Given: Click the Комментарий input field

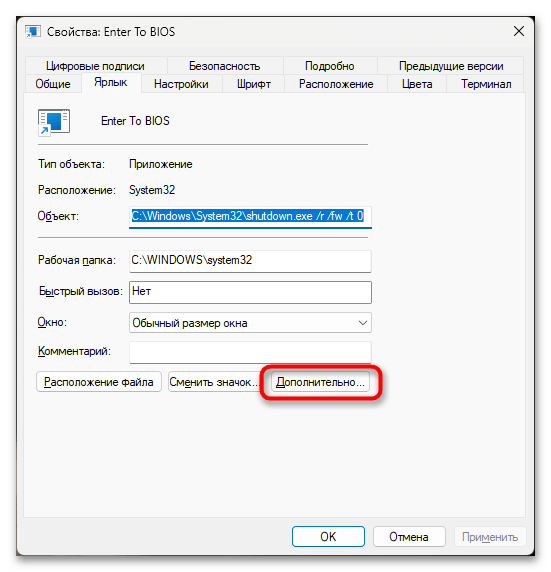Looking at the screenshot, I should click(x=250, y=352).
